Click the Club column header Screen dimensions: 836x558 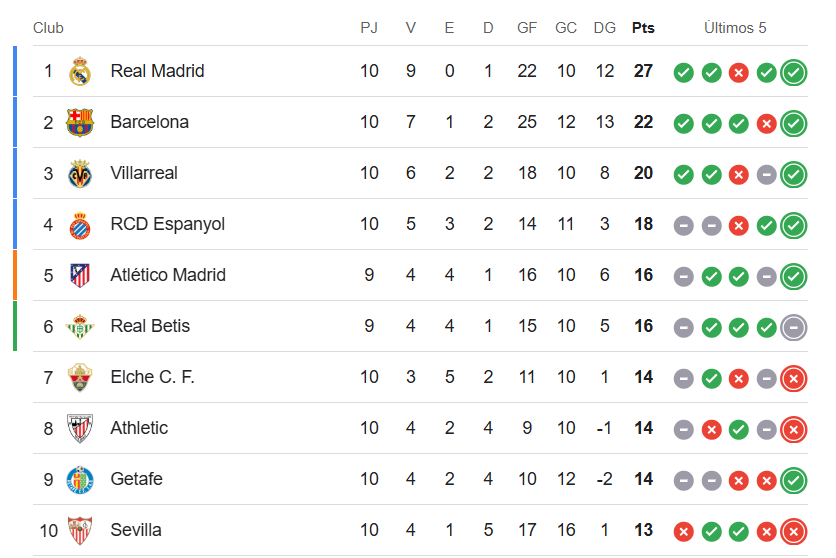[48, 28]
